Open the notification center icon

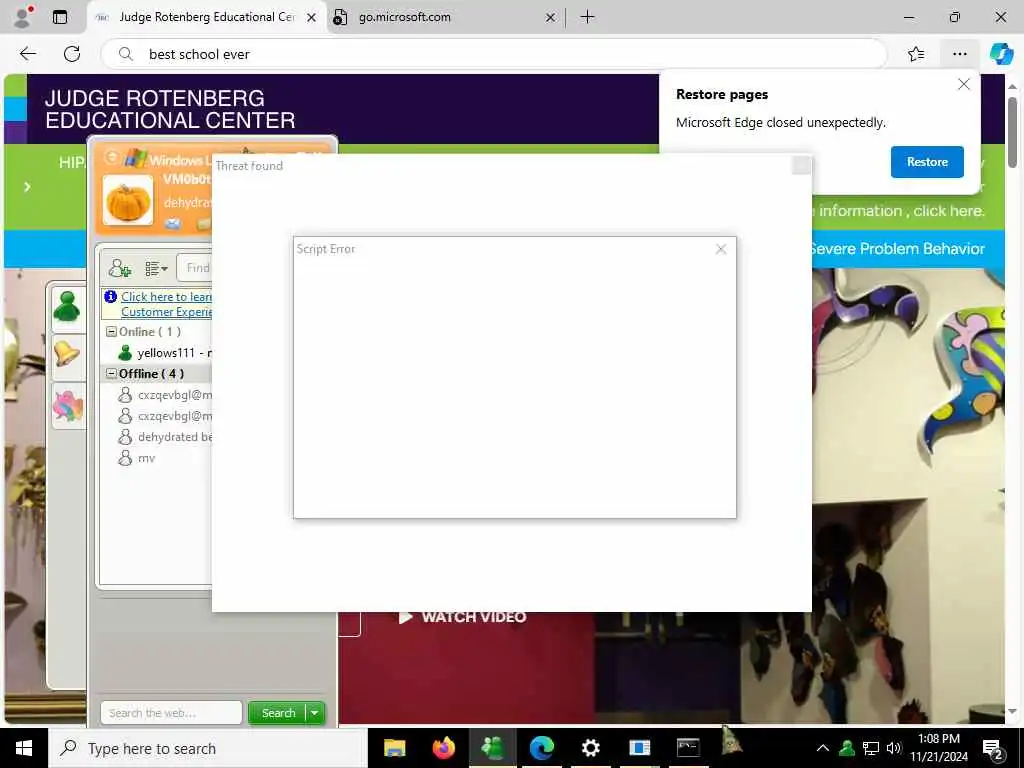(x=993, y=749)
